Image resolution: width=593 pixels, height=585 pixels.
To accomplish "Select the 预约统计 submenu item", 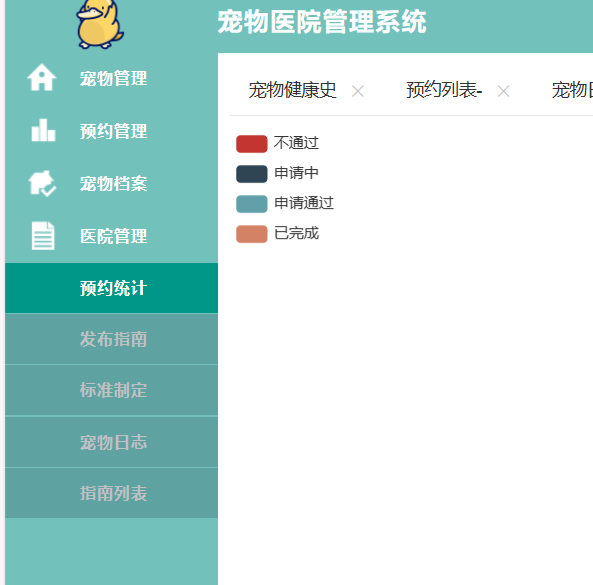I will click(112, 288).
